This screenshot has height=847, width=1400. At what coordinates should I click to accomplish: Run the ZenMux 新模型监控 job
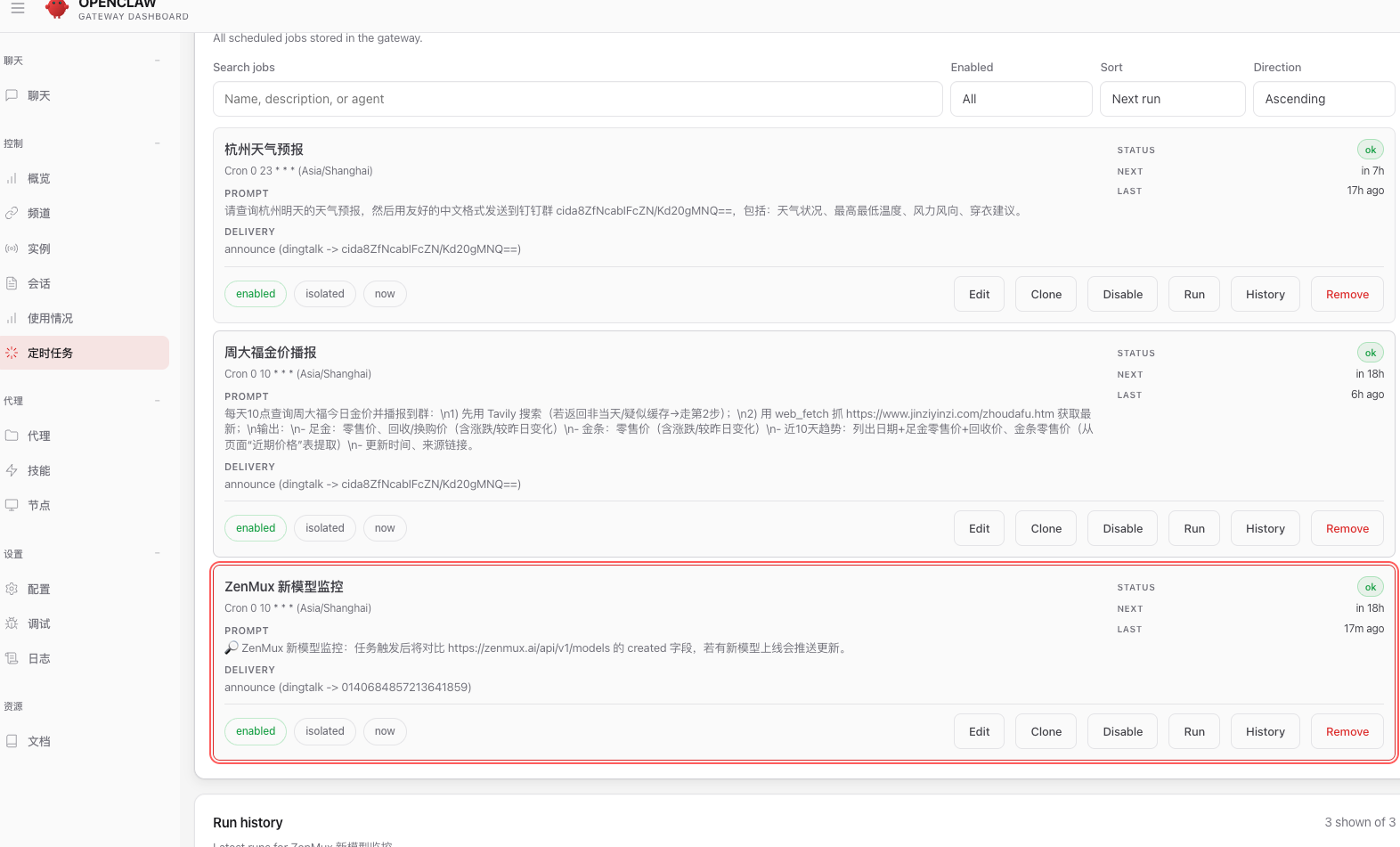click(x=1194, y=731)
